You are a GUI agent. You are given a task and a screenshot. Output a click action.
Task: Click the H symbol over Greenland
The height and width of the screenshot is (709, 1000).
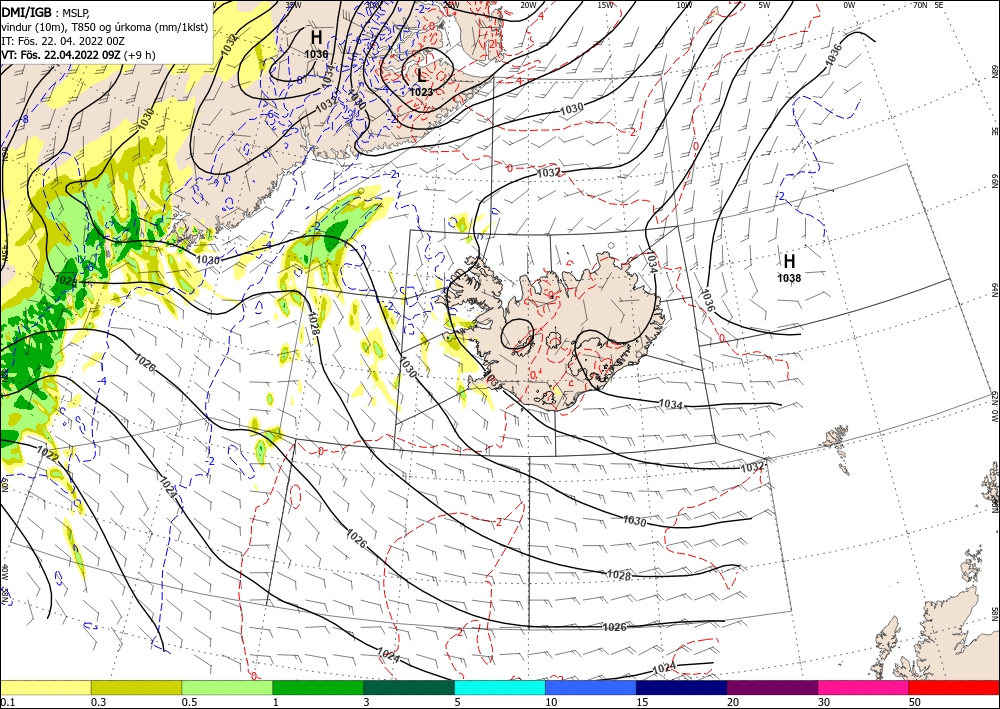316,37
